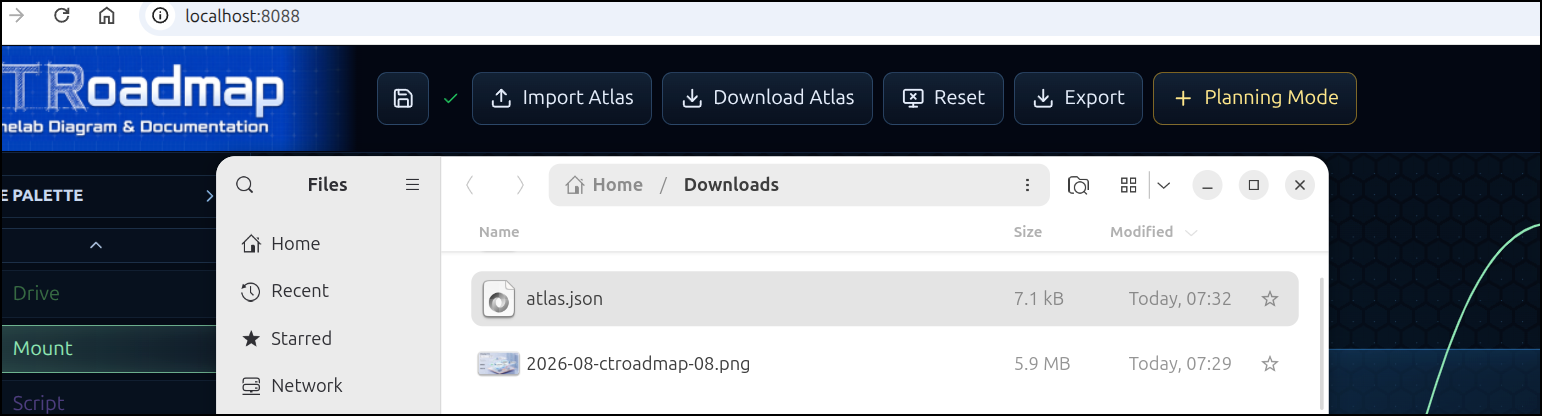Reload the page in browser

pyautogui.click(x=62, y=16)
